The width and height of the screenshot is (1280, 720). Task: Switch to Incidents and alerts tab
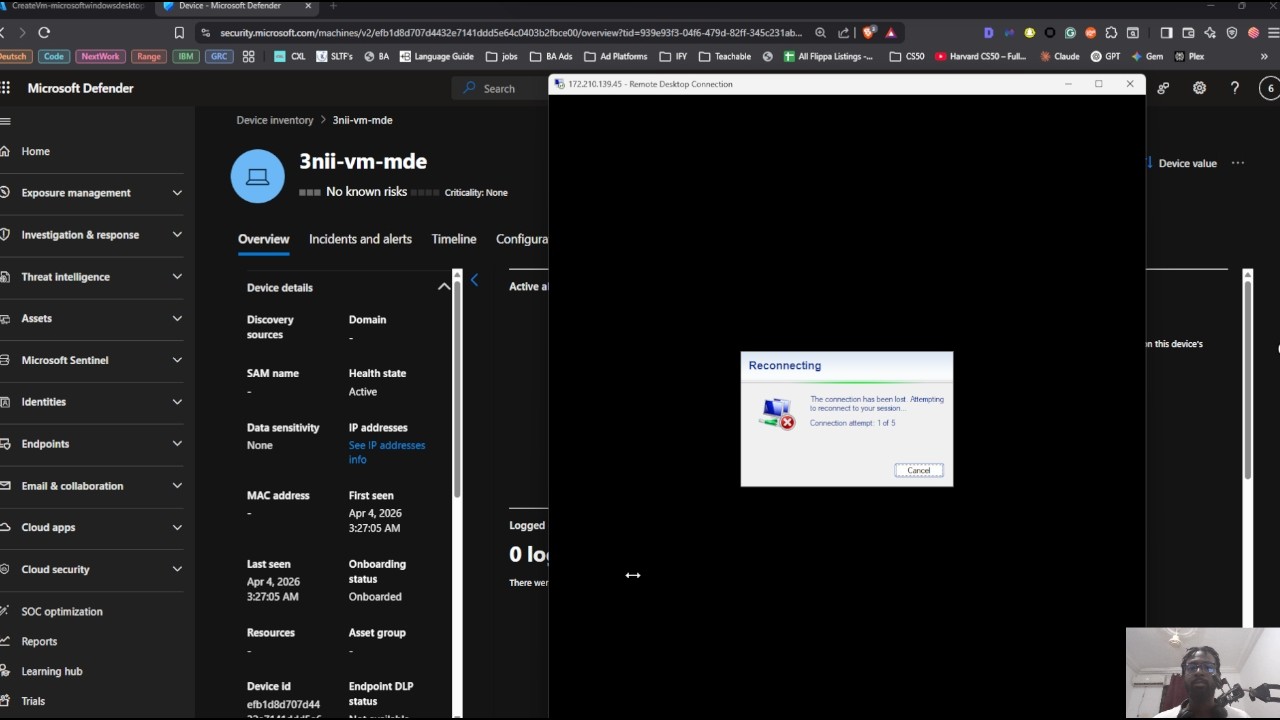(x=360, y=239)
